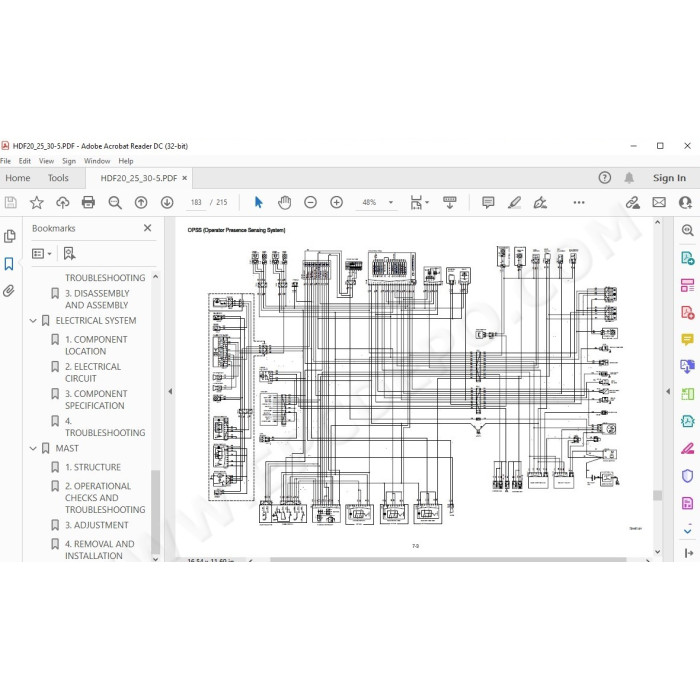Click document vertical scrollbar thumb
The width and height of the screenshot is (700, 700).
click(658, 496)
